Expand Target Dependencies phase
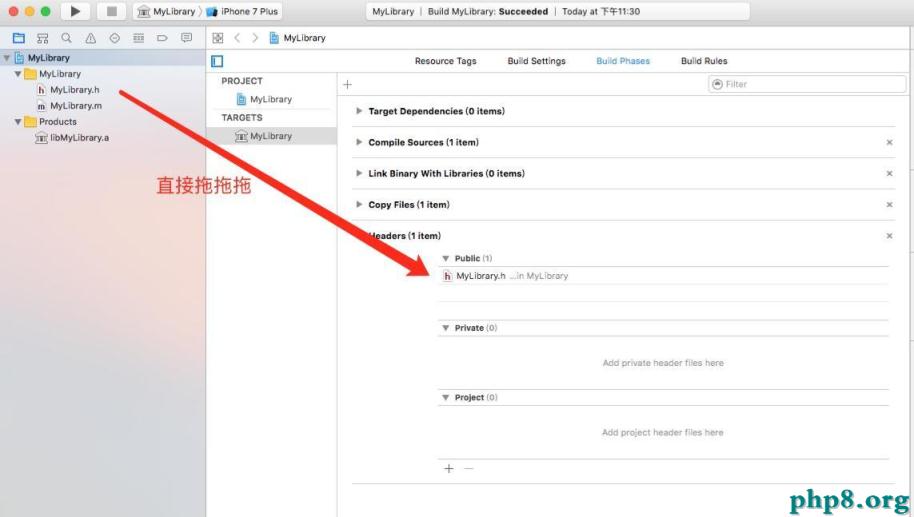 tap(359, 111)
